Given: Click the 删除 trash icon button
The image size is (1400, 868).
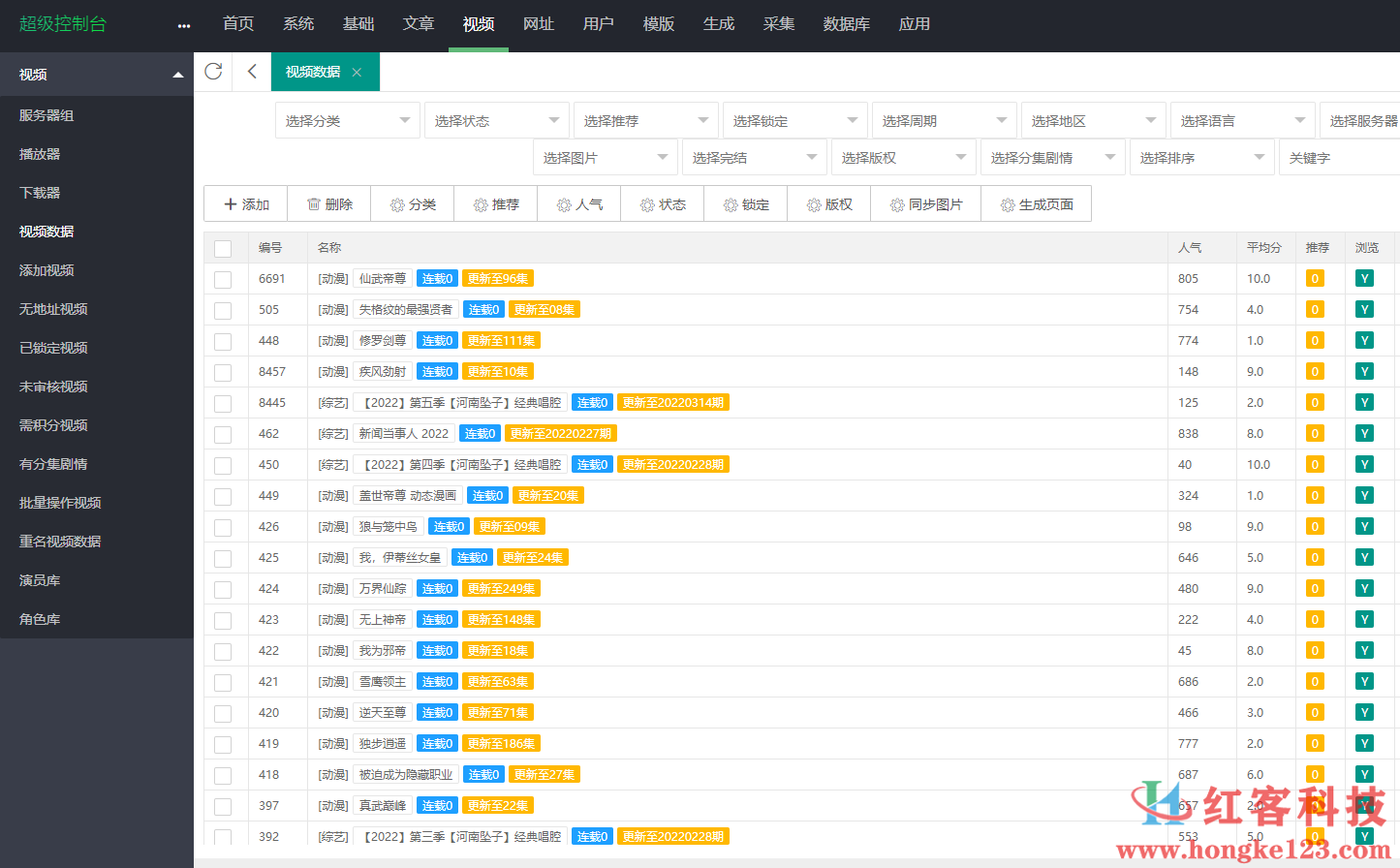Looking at the screenshot, I should 328,203.
